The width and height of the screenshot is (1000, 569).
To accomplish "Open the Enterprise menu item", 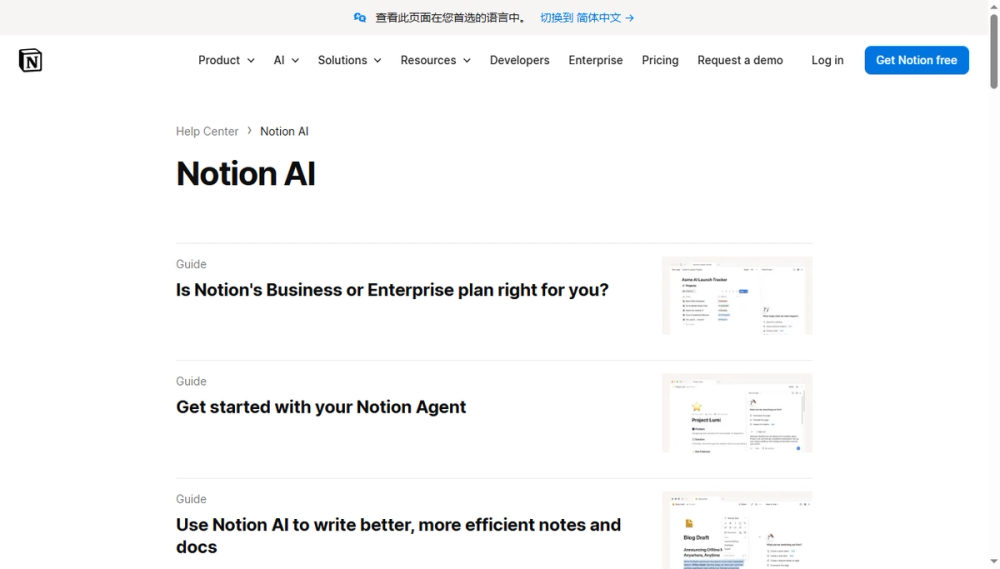I will pos(595,60).
